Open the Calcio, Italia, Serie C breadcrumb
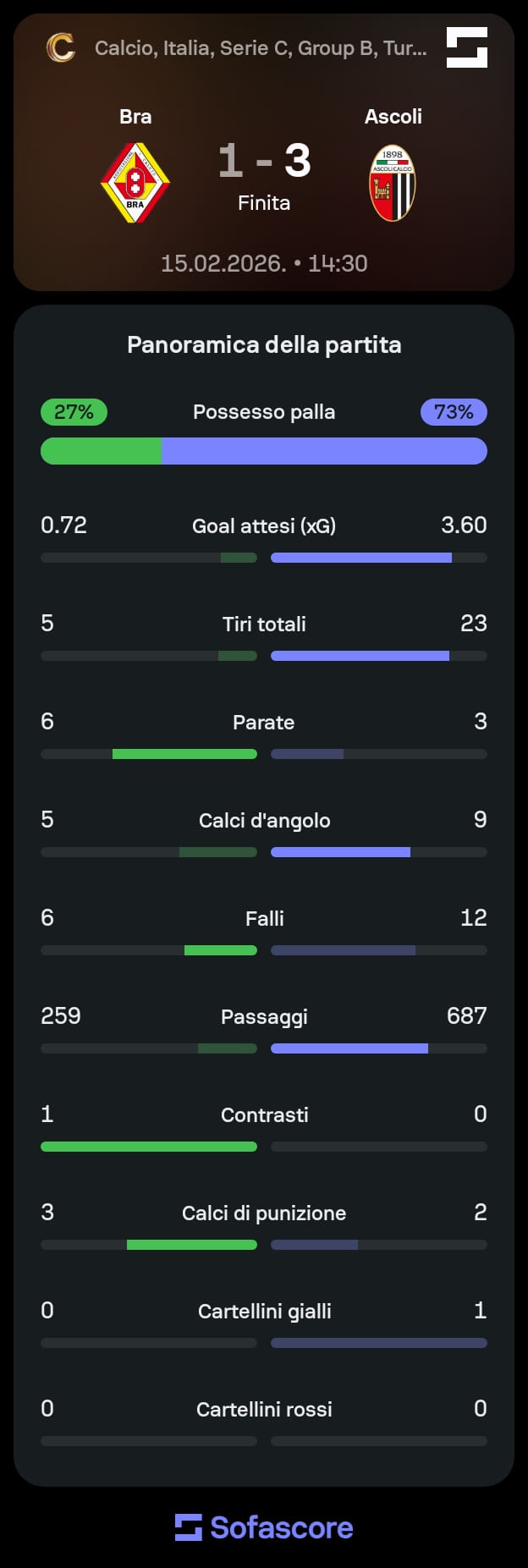The height and width of the screenshot is (1568, 528). (261, 48)
